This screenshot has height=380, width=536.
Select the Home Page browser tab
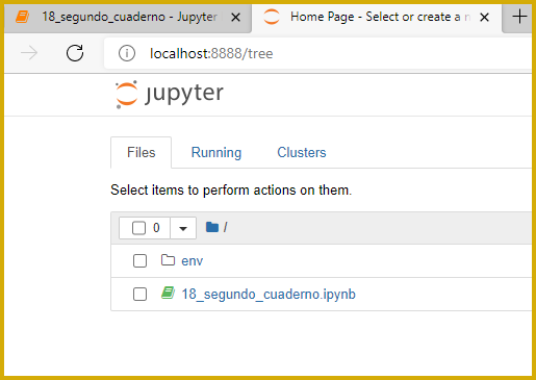coord(376,17)
